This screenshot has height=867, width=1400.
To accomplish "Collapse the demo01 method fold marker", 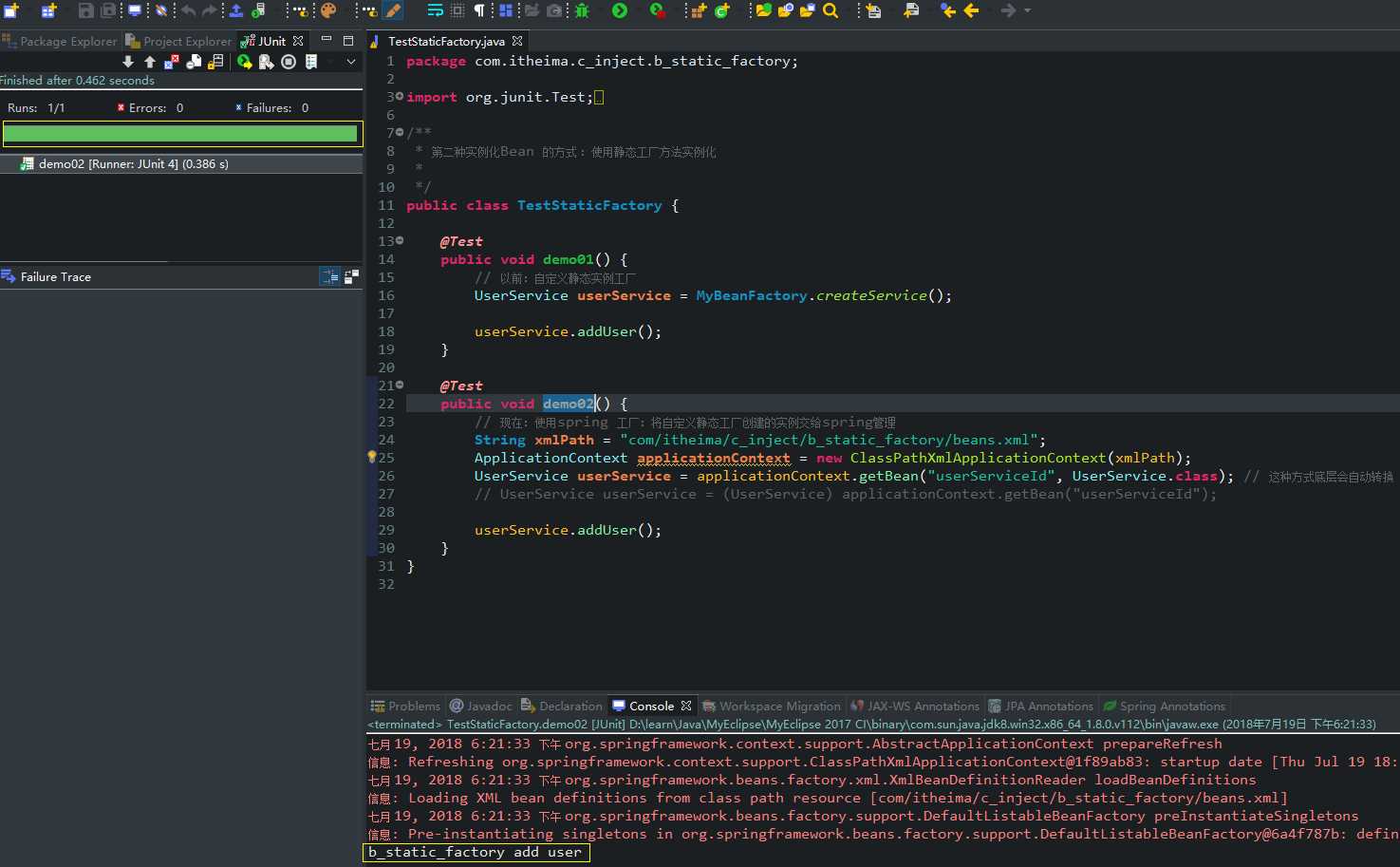I will tap(400, 241).
